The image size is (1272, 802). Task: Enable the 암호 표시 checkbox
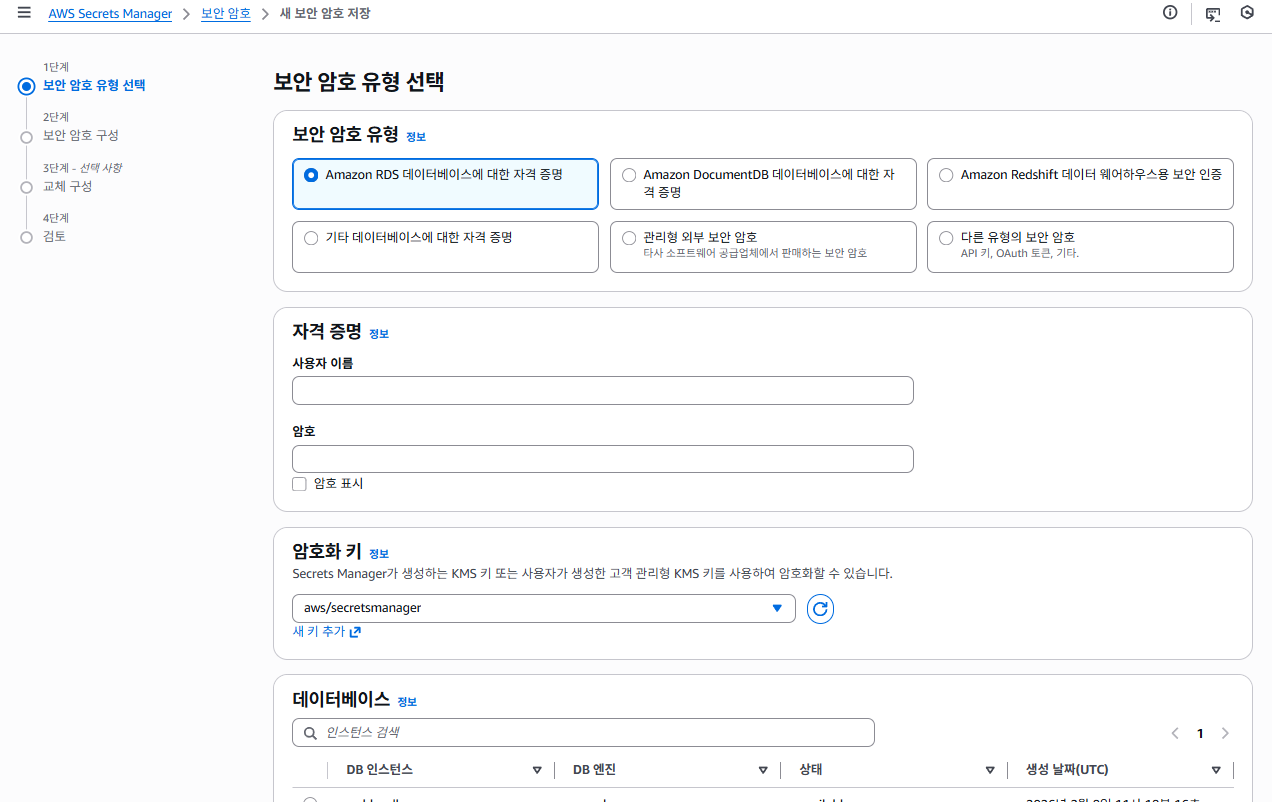[x=299, y=484]
